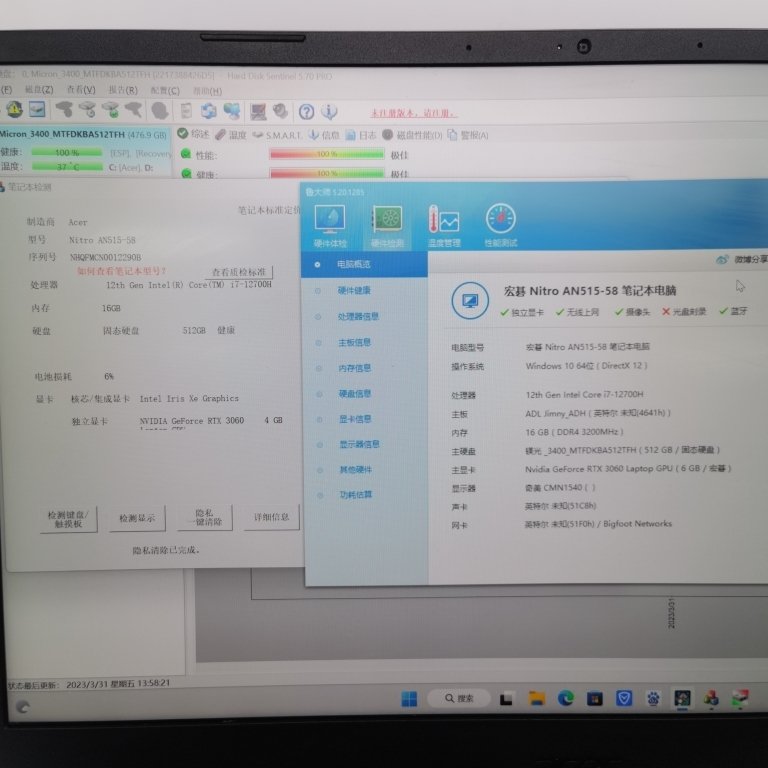The image size is (768, 768).
Task: Click the 12th Gen Intel Core i7-12700H text in Ludashi
Action: (584, 394)
